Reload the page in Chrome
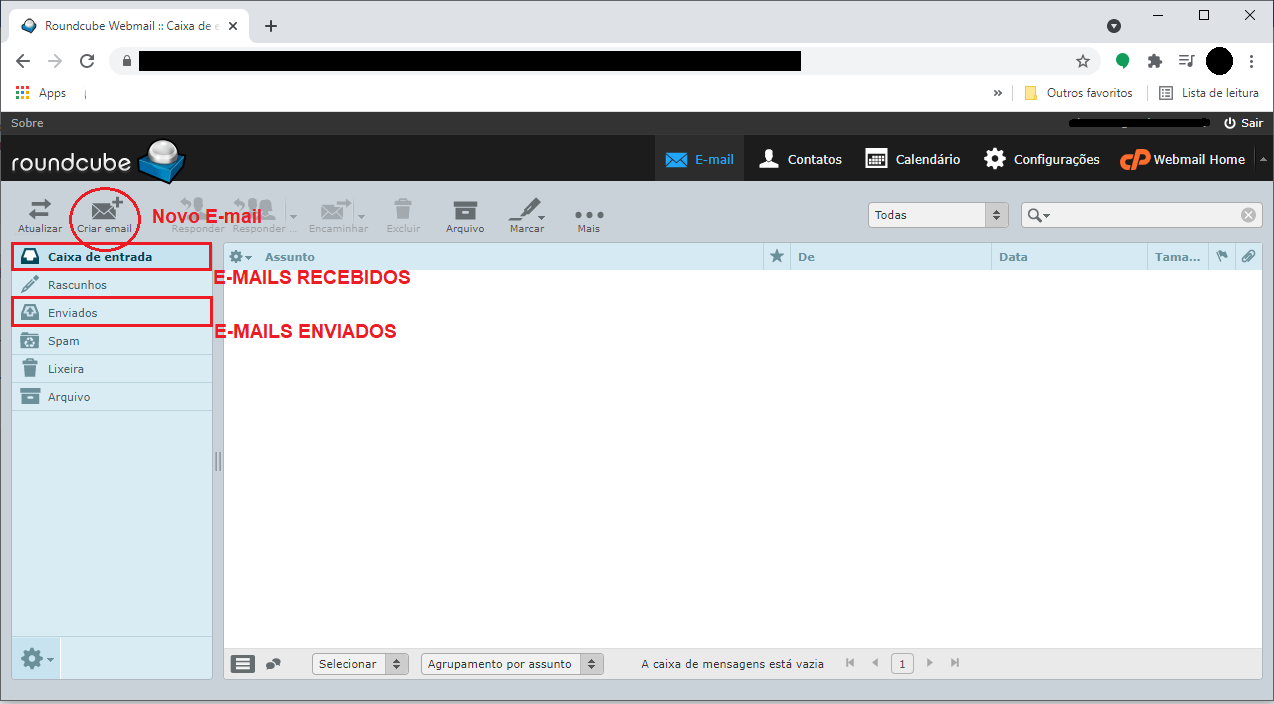Image resolution: width=1274 pixels, height=704 pixels. (x=87, y=61)
